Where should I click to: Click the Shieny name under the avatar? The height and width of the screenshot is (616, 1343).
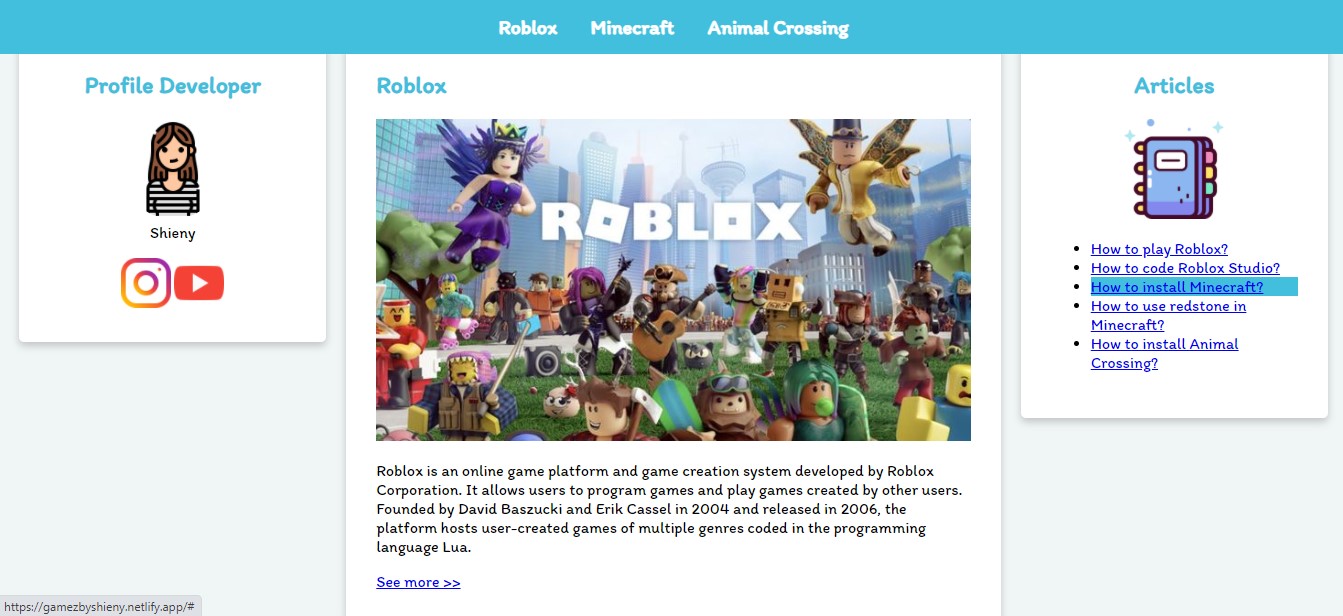(173, 233)
